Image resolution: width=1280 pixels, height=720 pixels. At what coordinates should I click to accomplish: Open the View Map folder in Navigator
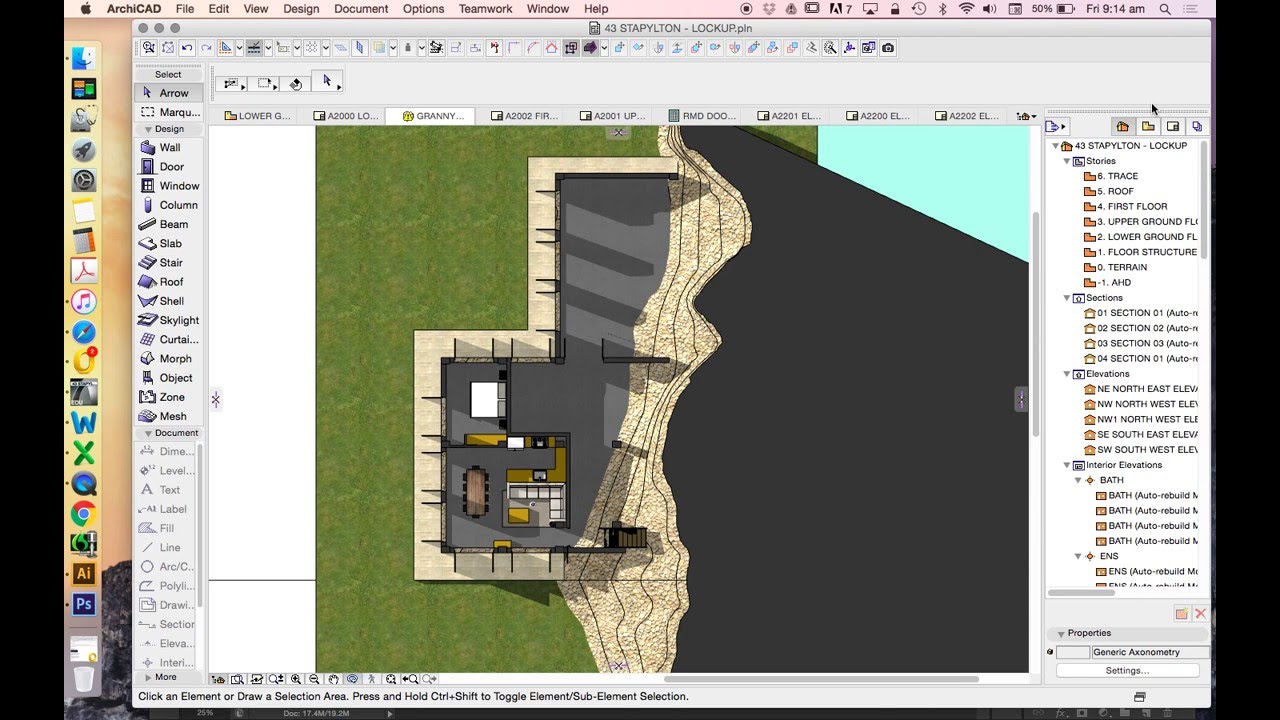click(1148, 126)
